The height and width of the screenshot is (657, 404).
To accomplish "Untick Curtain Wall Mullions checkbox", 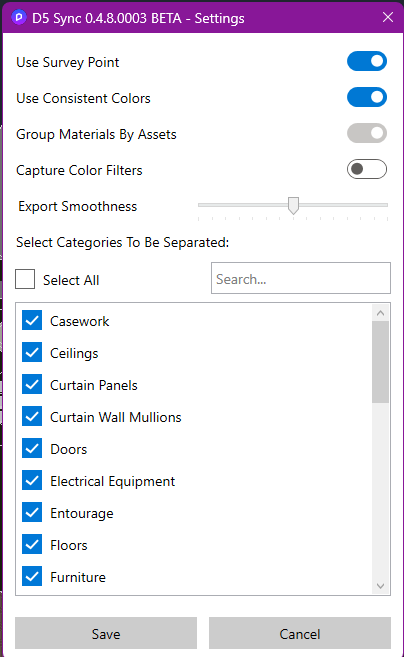I will point(32,416).
